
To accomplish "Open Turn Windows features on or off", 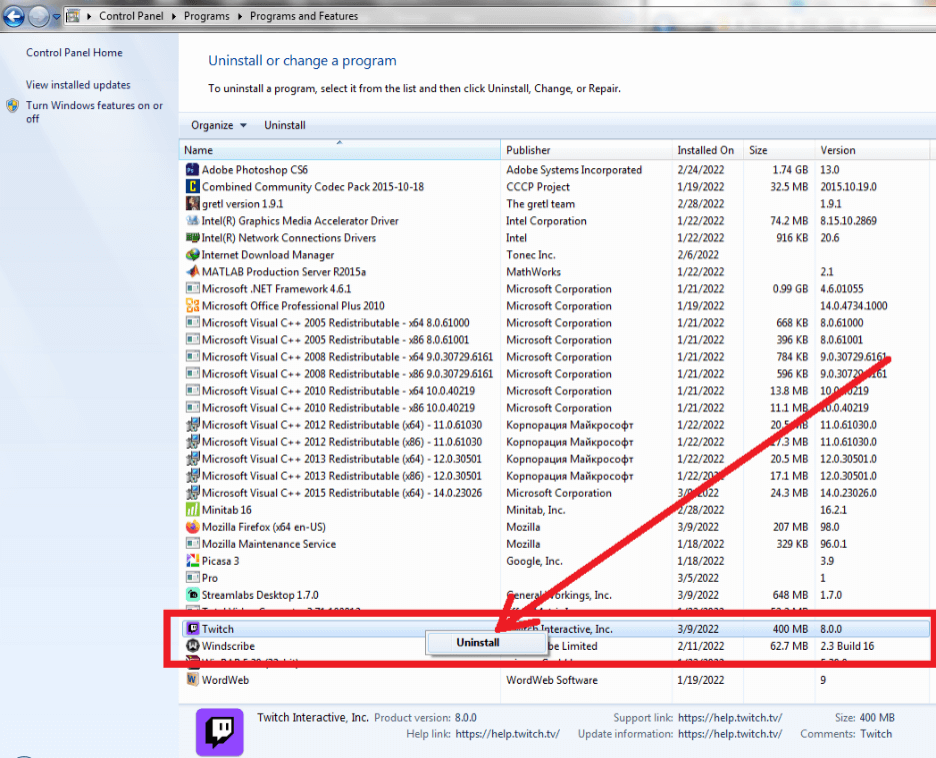I will pyautogui.click(x=94, y=112).
